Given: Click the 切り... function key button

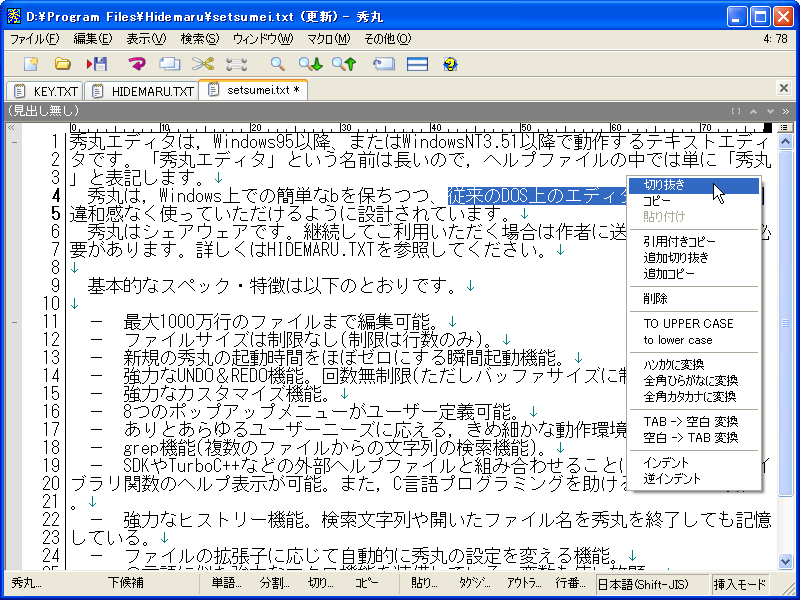Looking at the screenshot, I should point(320,583).
